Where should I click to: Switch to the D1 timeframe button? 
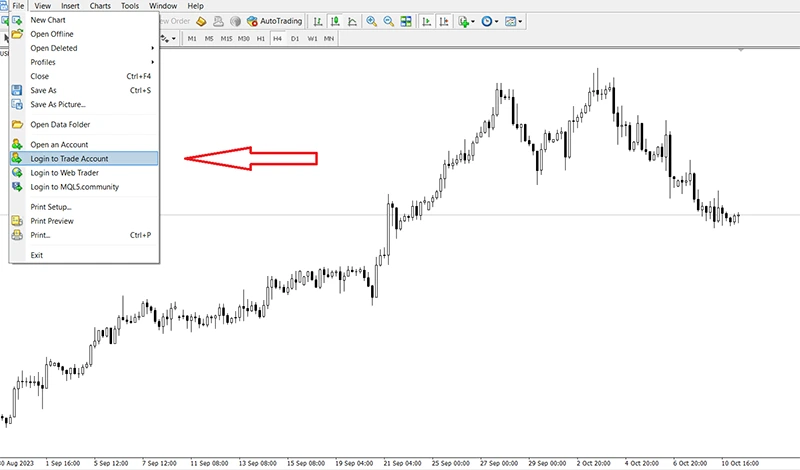click(295, 38)
